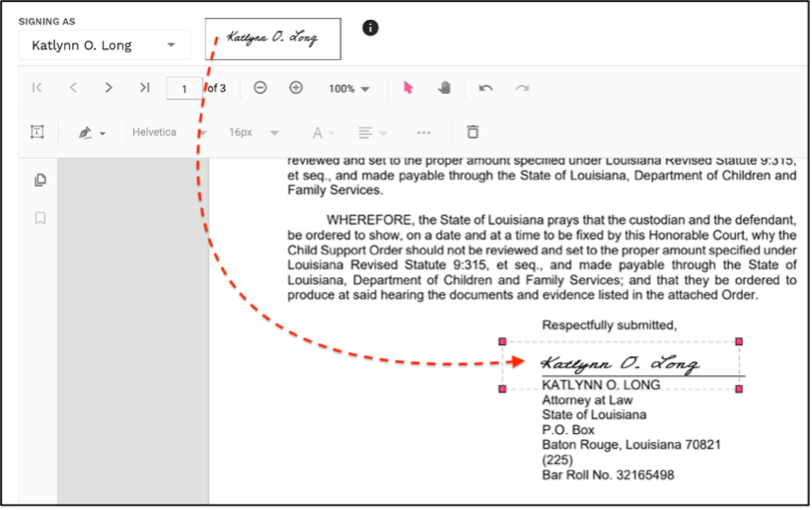Click the '(225)' phone line
The width and height of the screenshot is (812, 510).
557,460
